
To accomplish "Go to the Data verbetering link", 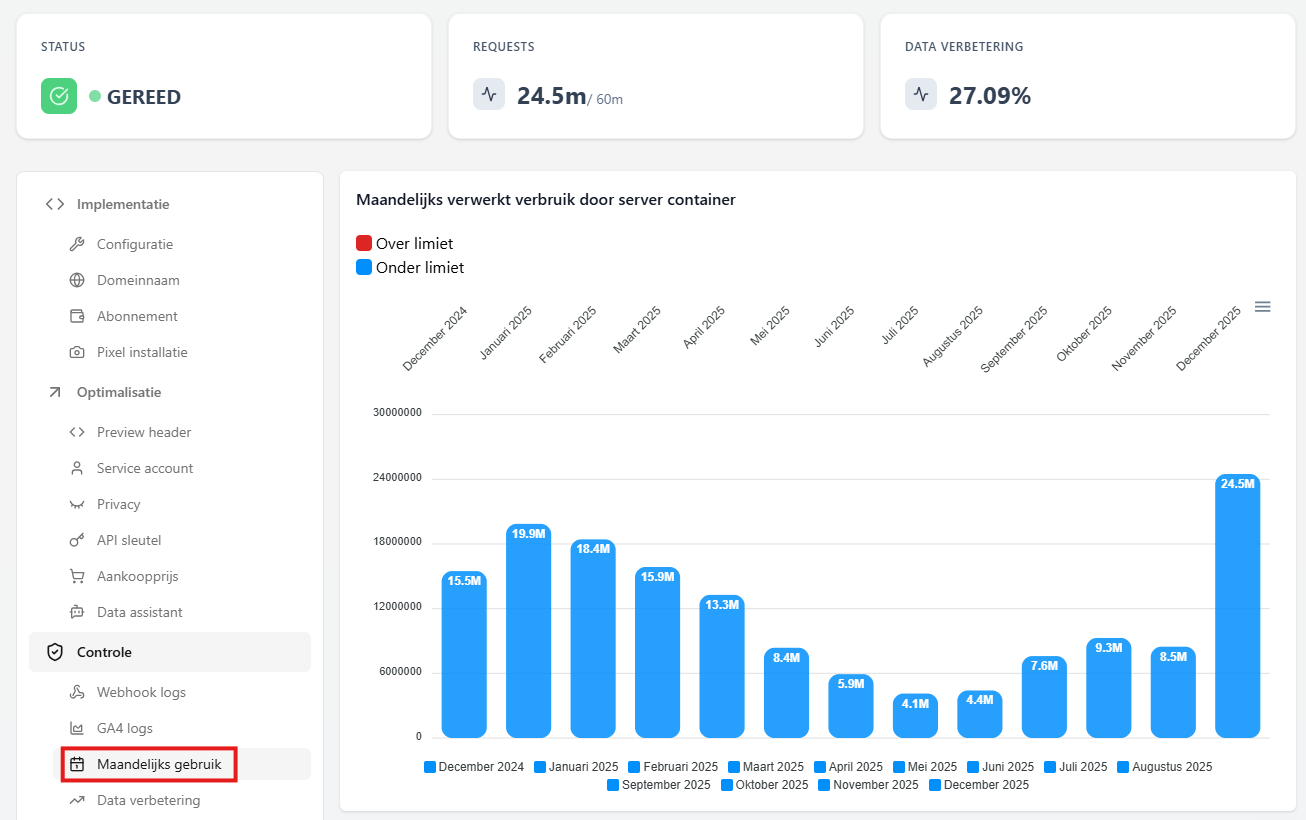I will tap(148, 800).
